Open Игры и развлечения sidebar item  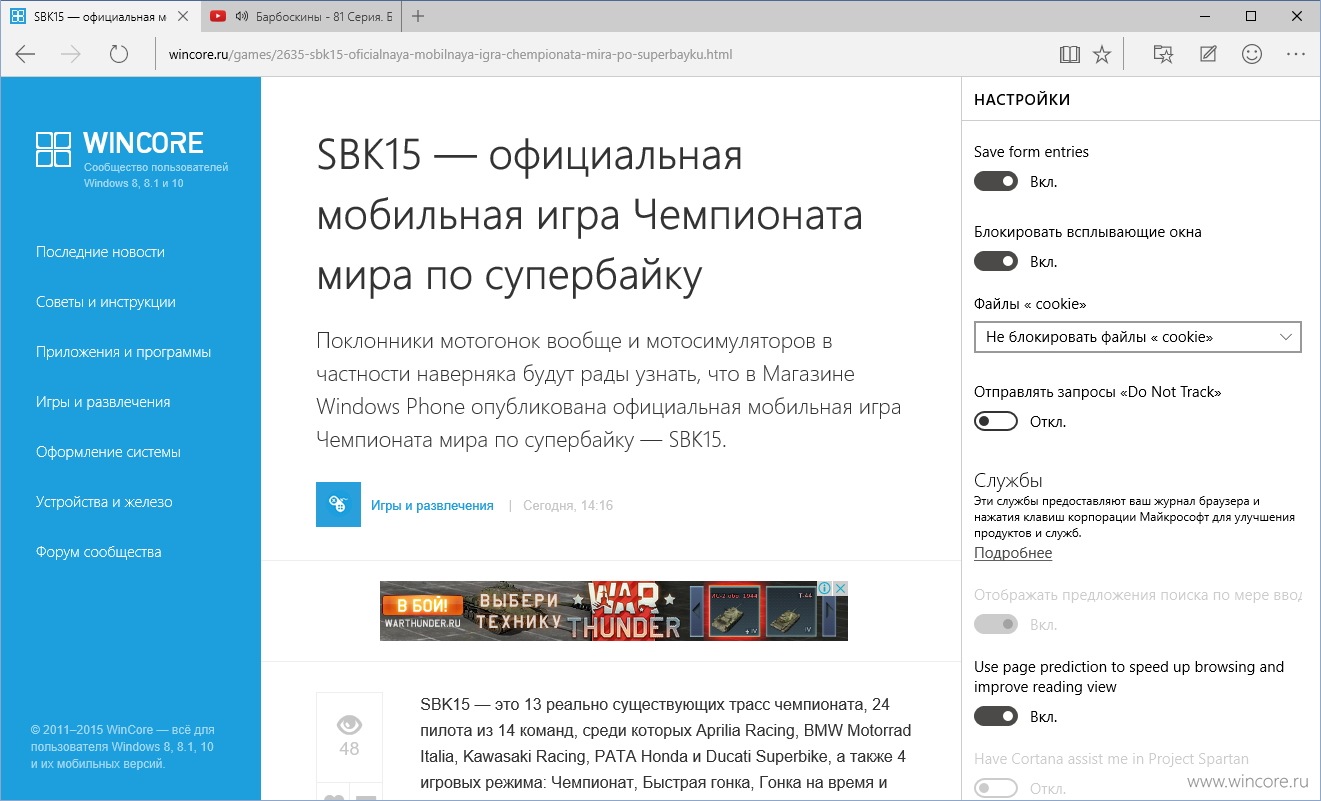coord(103,402)
